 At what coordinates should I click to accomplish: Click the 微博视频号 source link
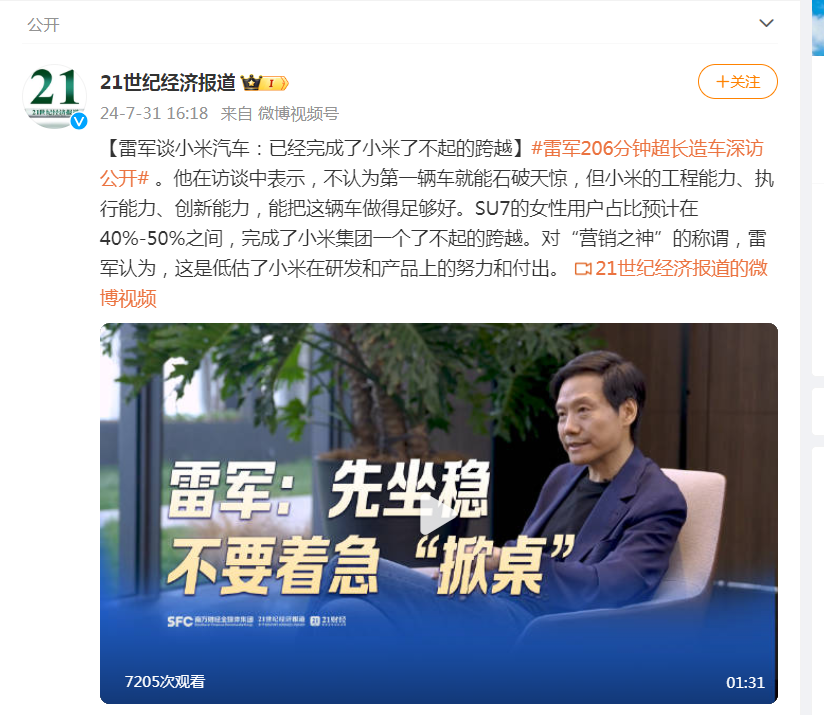[298, 113]
